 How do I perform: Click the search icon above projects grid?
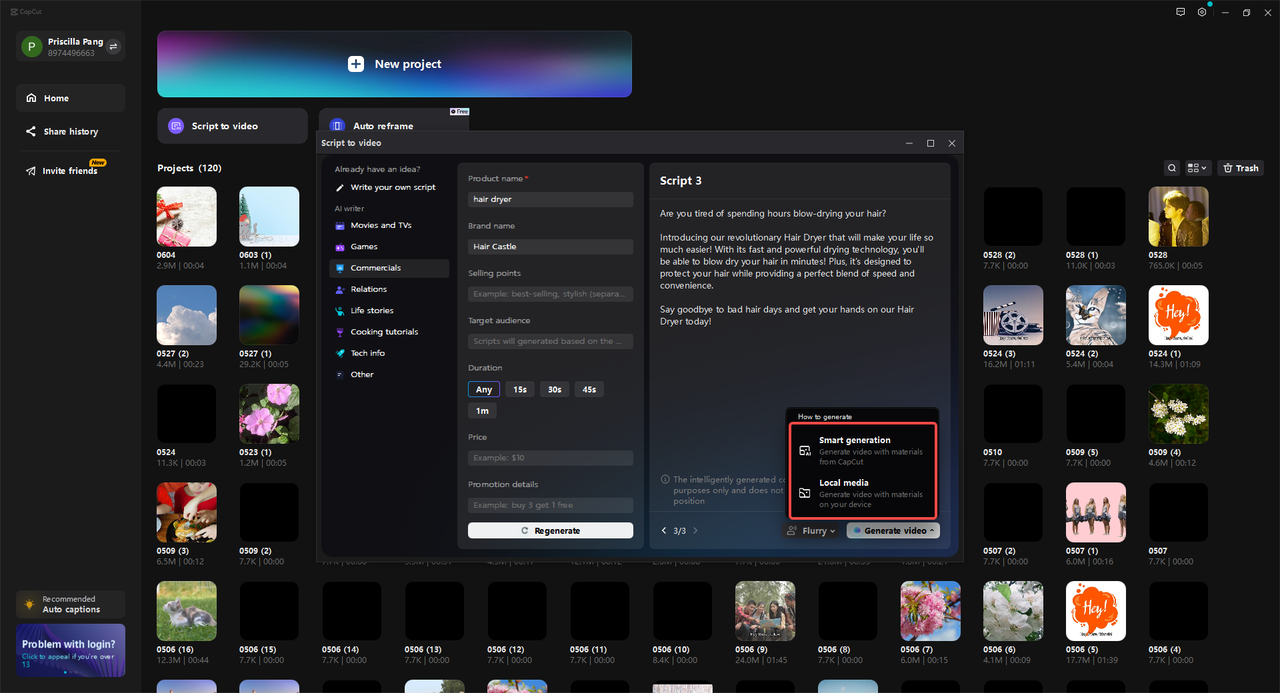point(1172,168)
